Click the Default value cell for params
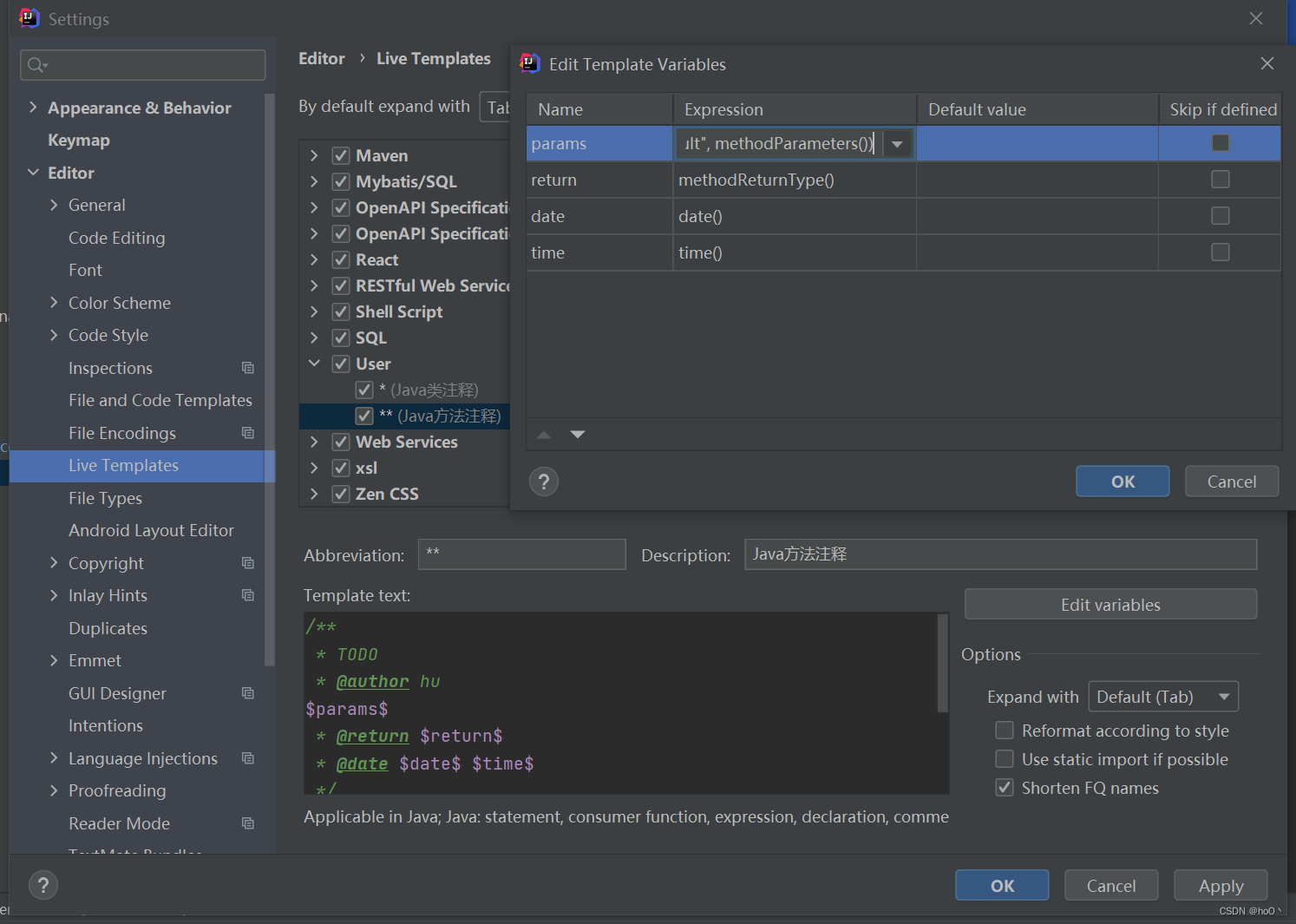Image resolution: width=1296 pixels, height=924 pixels. (x=1037, y=143)
